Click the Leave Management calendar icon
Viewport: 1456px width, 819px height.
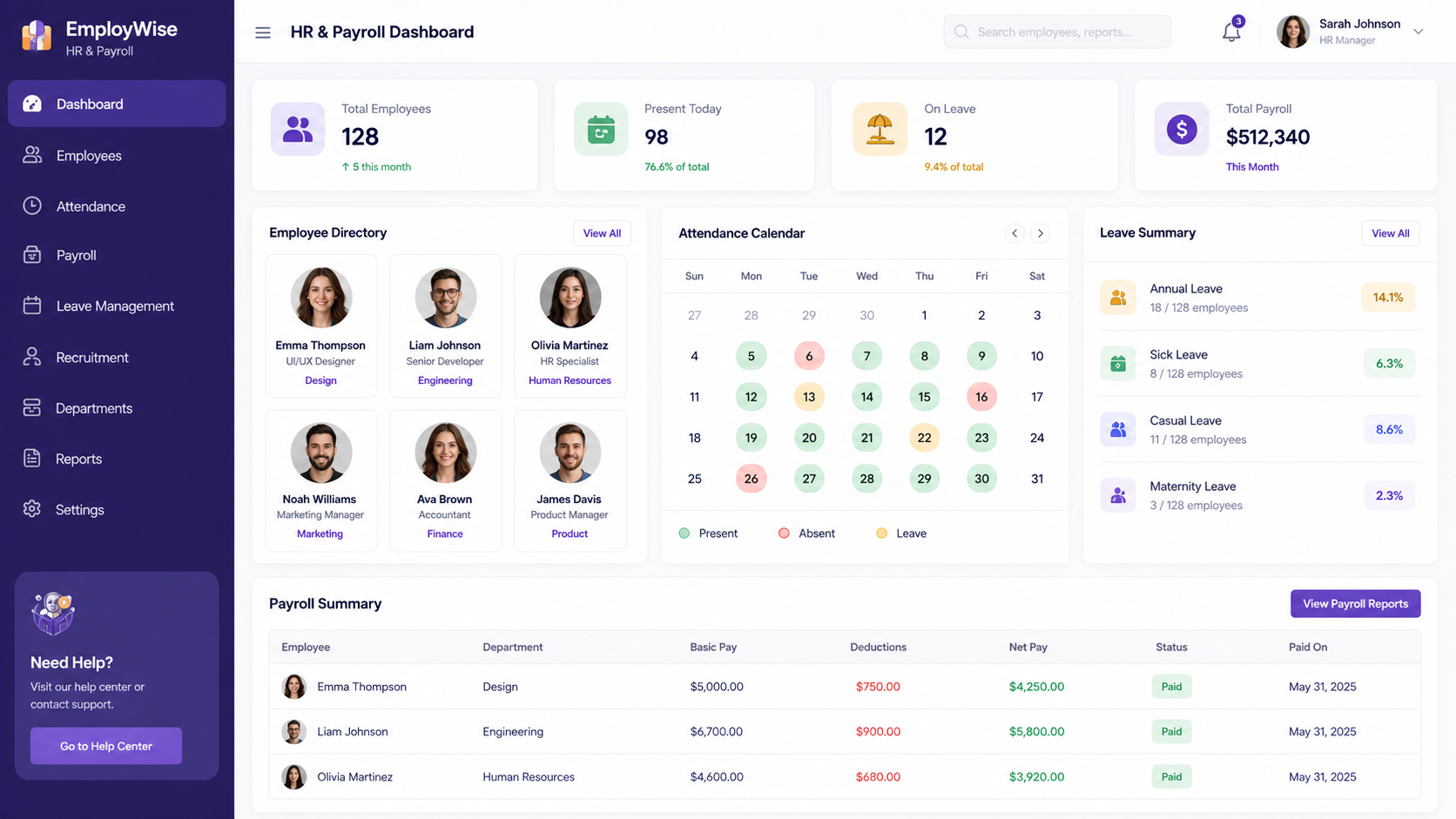[32, 305]
